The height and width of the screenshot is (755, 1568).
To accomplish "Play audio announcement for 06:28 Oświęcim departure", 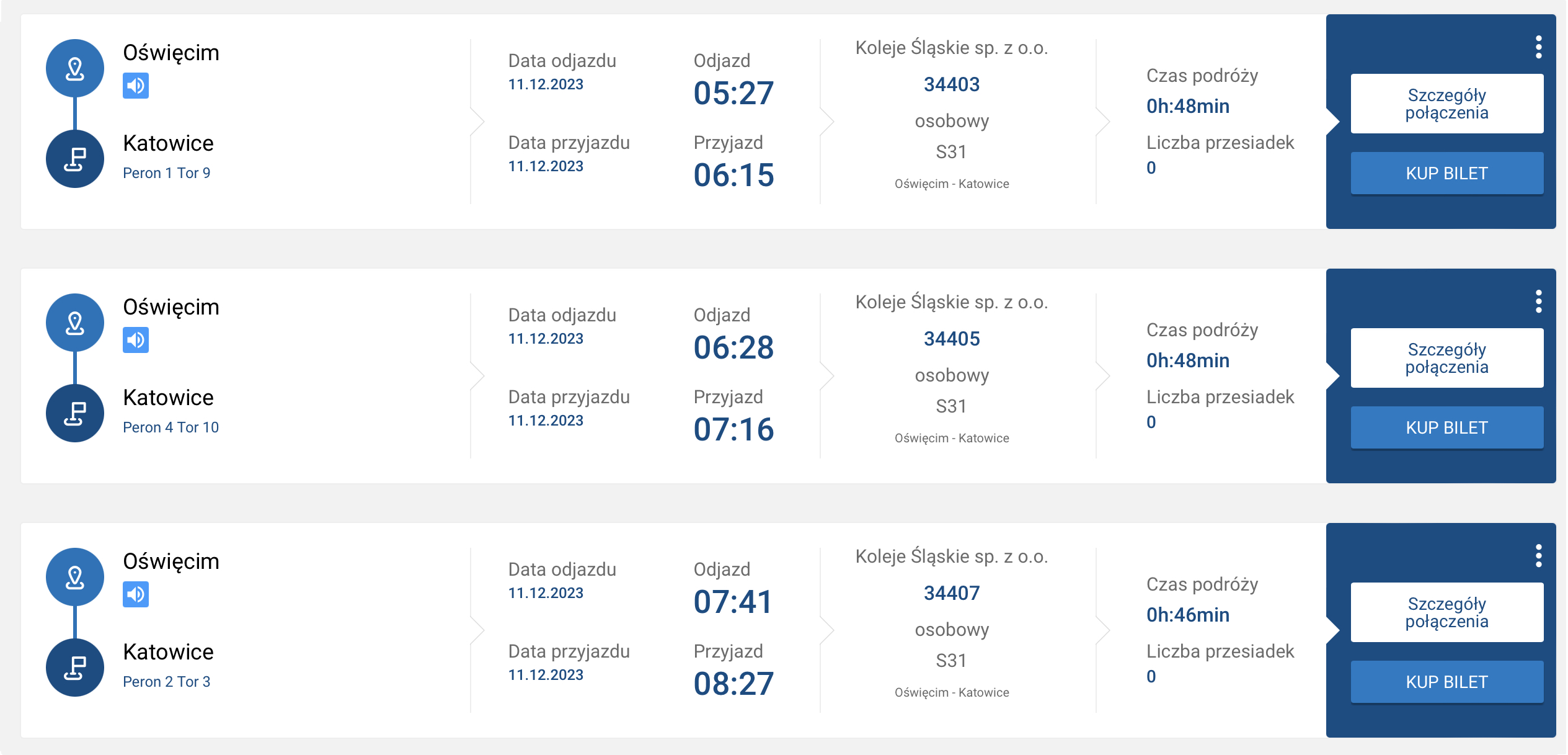I will [136, 340].
